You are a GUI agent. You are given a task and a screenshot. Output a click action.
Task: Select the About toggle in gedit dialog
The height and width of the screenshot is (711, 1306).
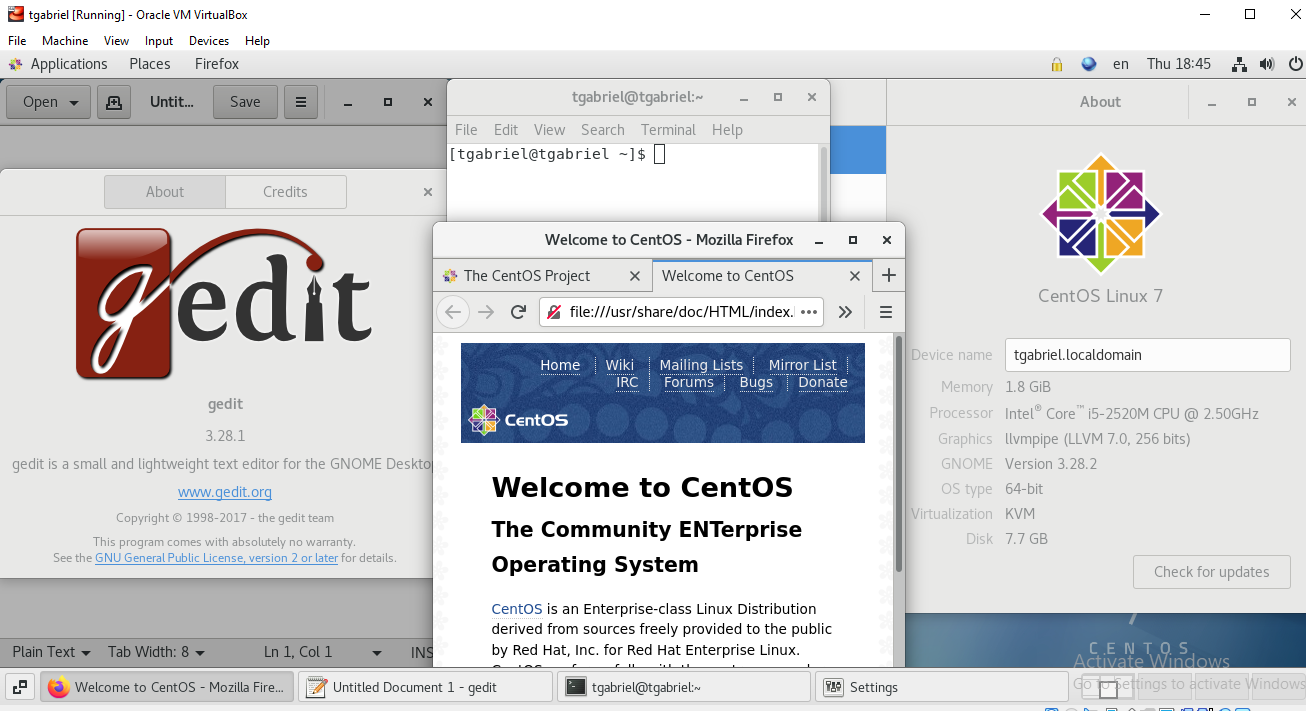click(165, 192)
